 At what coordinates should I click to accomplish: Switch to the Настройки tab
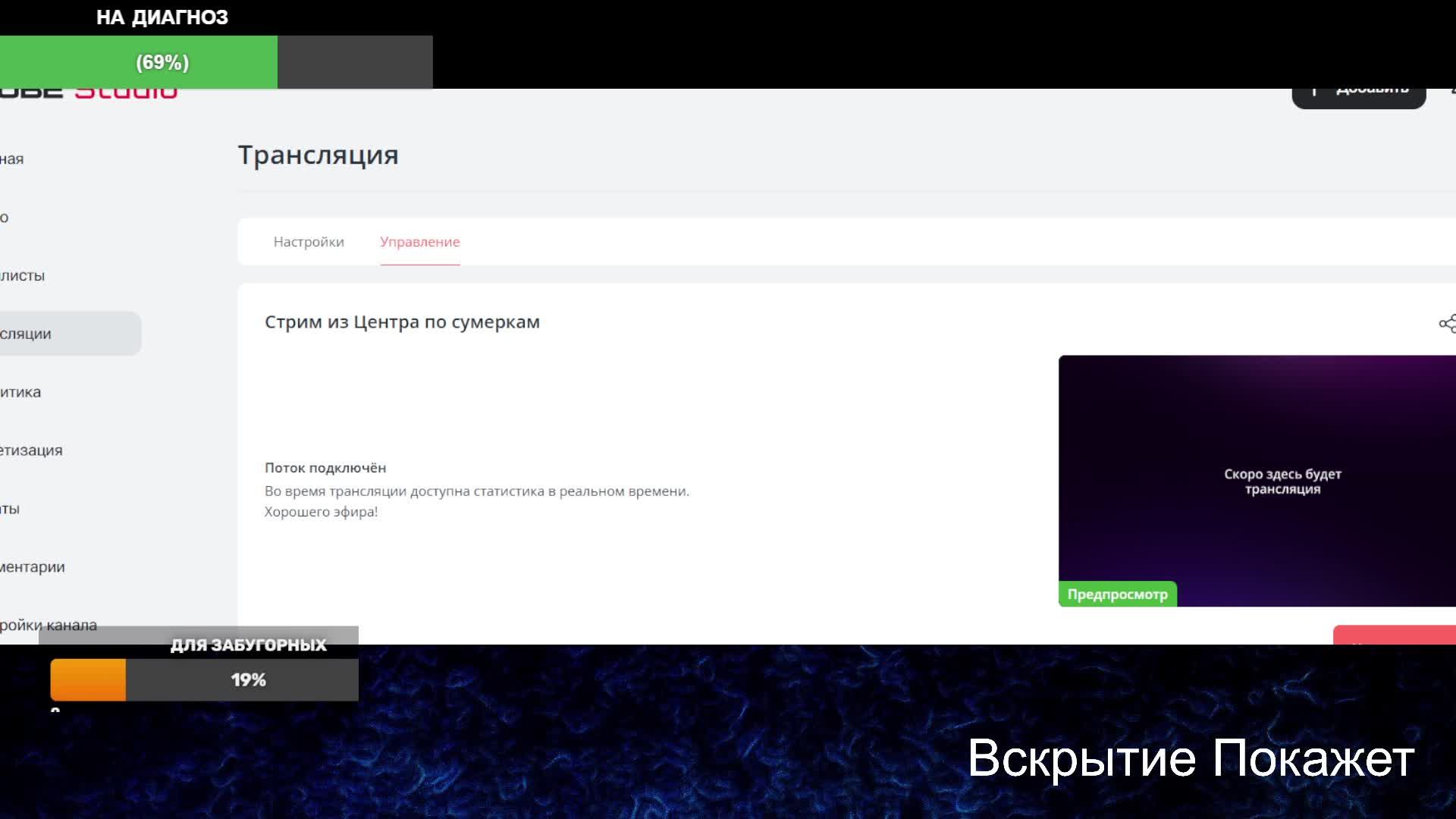point(309,242)
